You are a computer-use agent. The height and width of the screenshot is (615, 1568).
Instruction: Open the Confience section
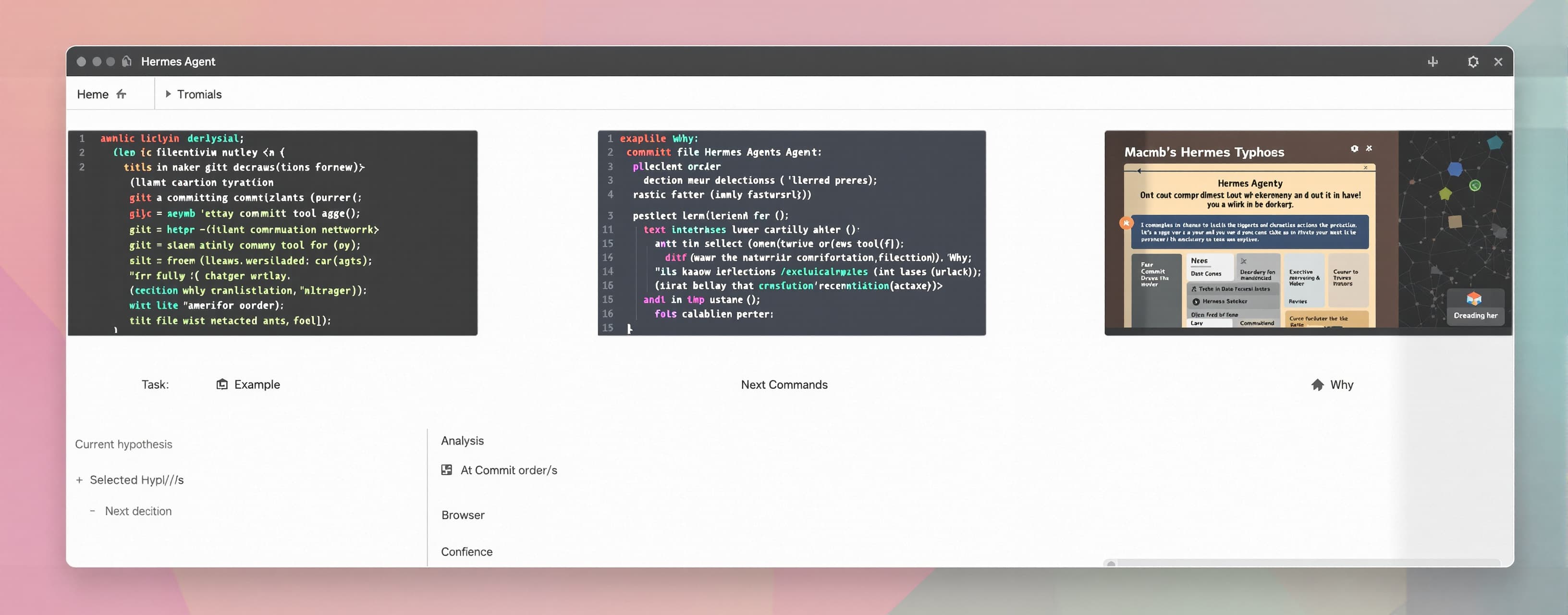click(x=467, y=552)
